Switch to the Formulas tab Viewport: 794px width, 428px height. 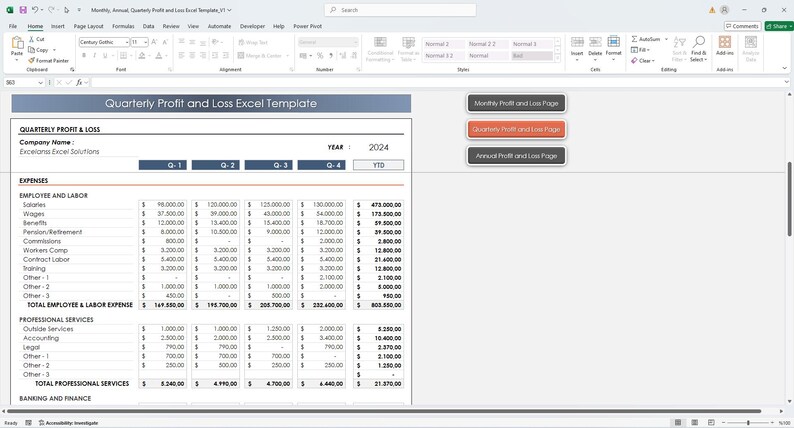tap(123, 26)
